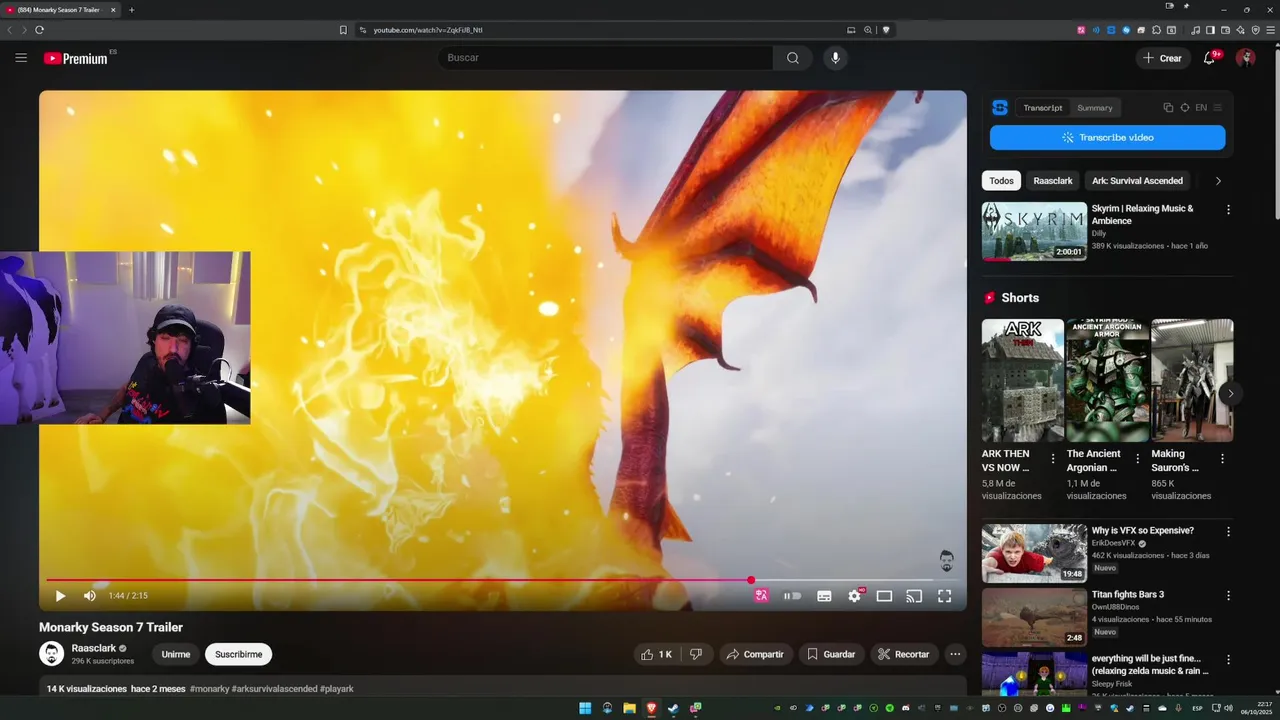This screenshot has width=1280, height=720.
Task: Open options for Titan fights Bars 3
Action: click(1228, 596)
